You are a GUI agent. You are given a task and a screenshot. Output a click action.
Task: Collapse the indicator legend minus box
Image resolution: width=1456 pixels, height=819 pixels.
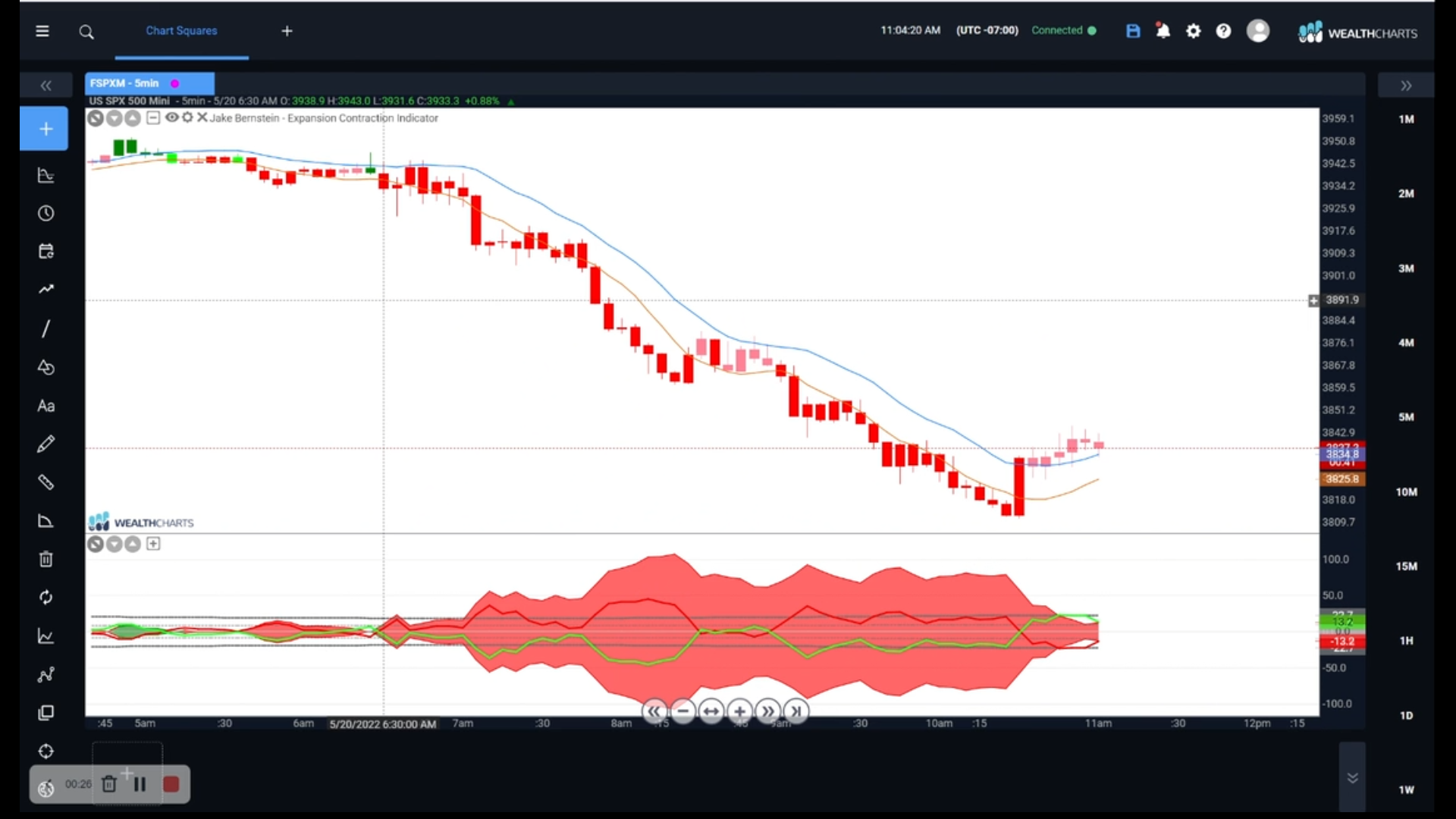[153, 118]
